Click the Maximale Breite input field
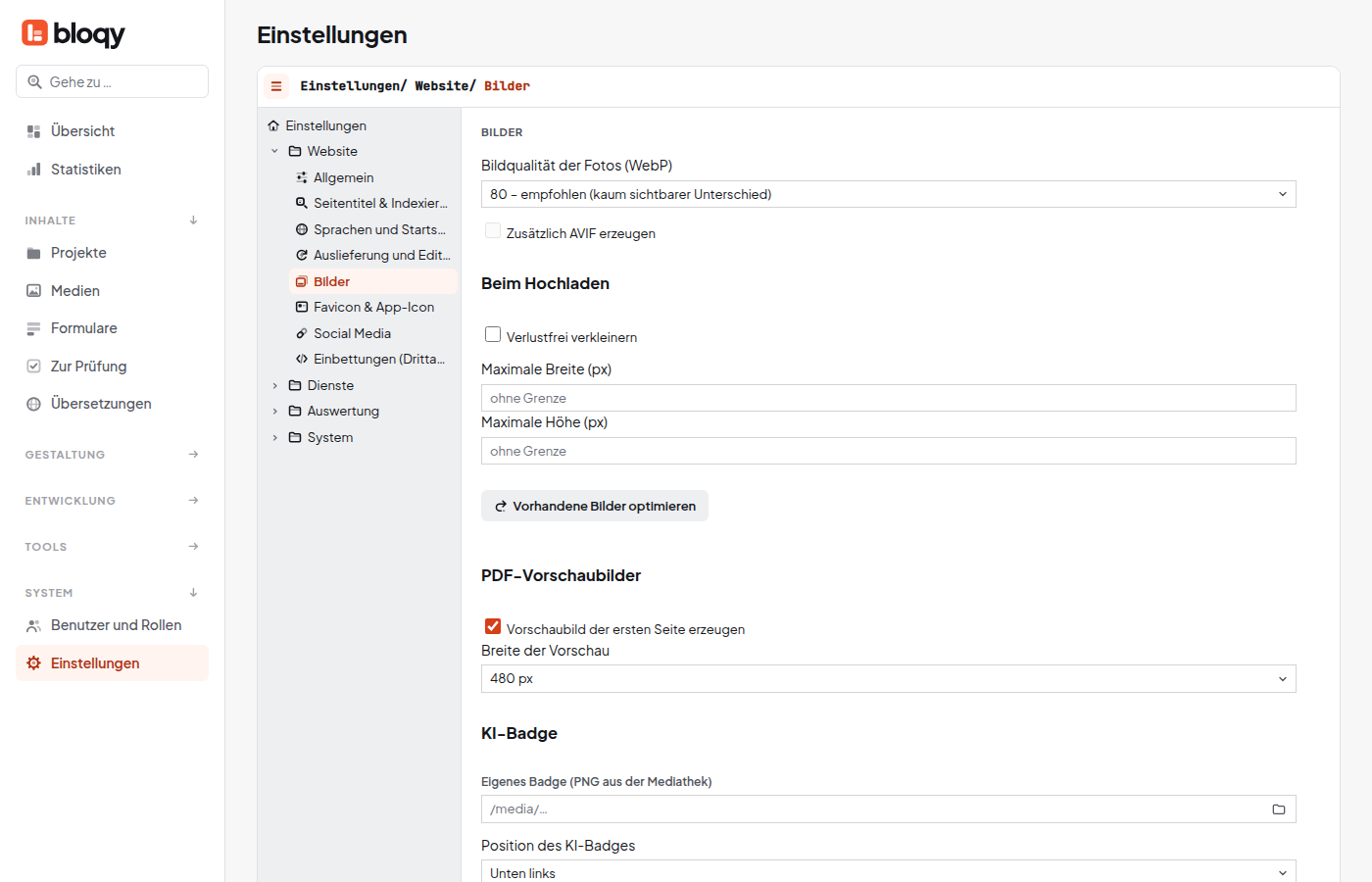This screenshot has height=882, width=1372. (888, 398)
